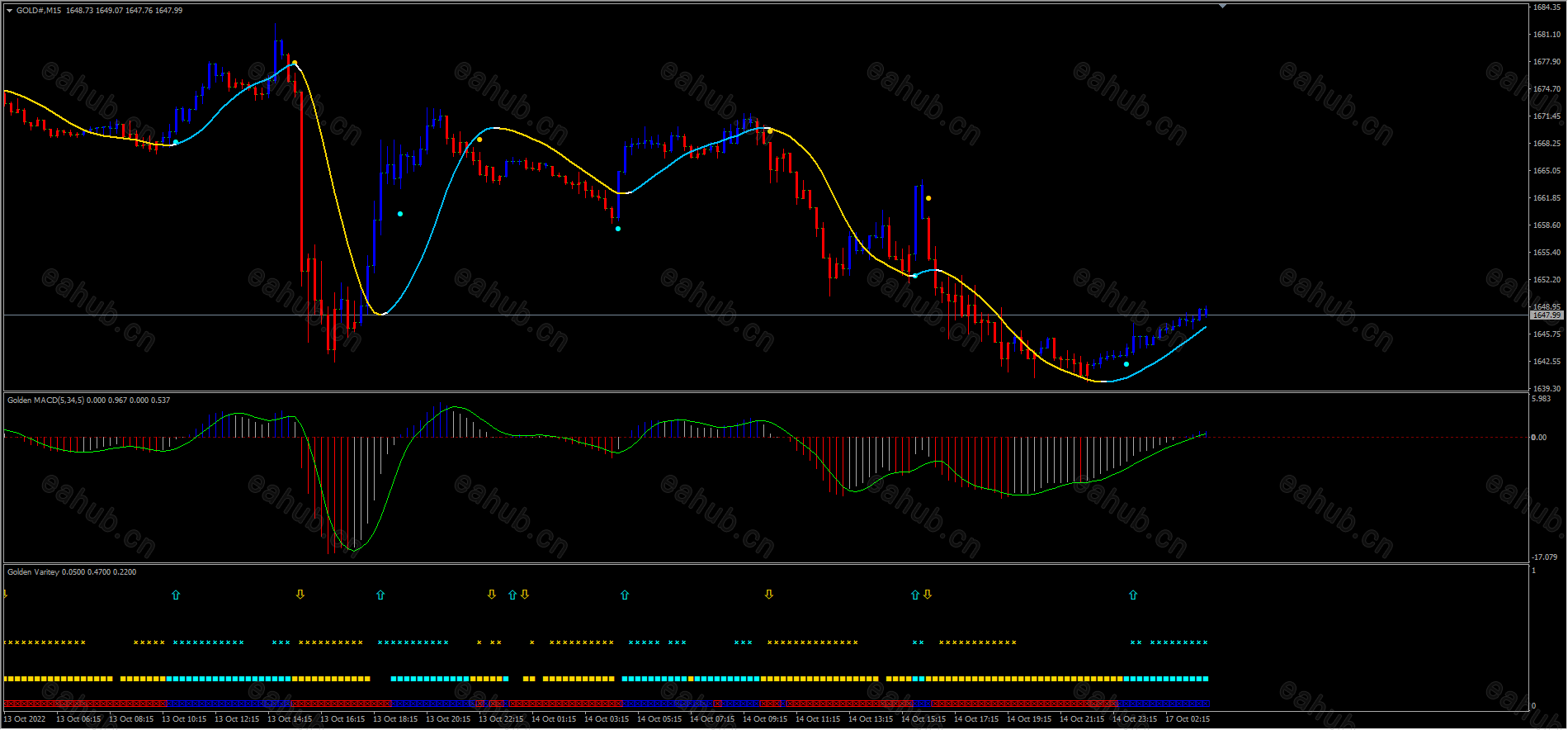The width and height of the screenshot is (1568, 730).
Task: Click the grey chart shift triangle at top
Action: (x=1222, y=6)
